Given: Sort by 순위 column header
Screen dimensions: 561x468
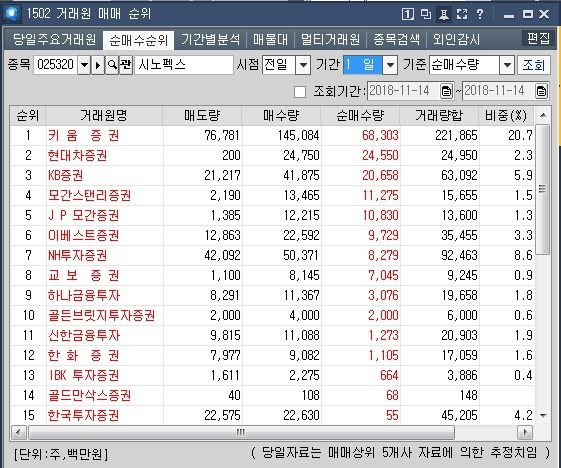Looking at the screenshot, I should (x=28, y=116).
